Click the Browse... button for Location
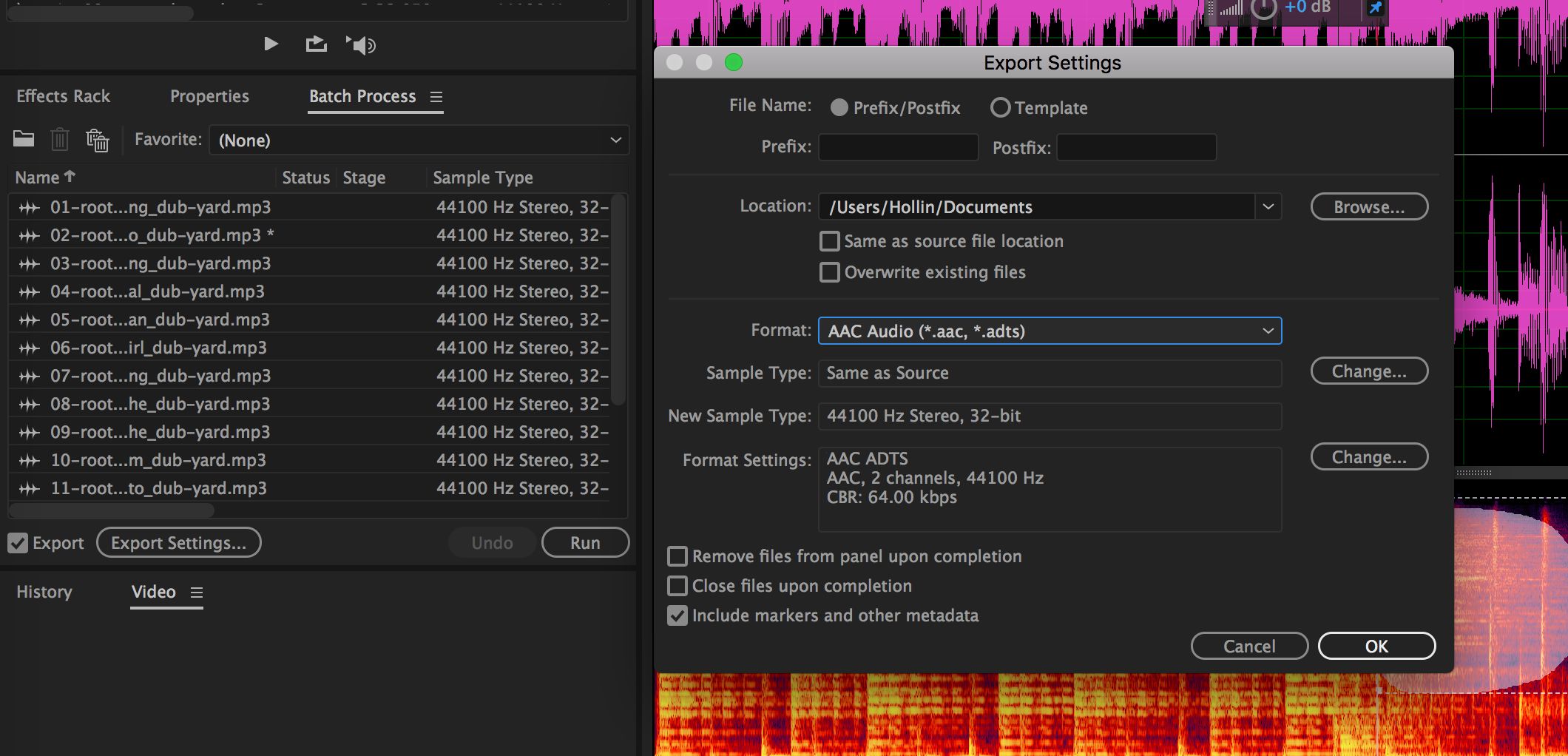Viewport: 1568px width, 756px height. click(x=1369, y=207)
